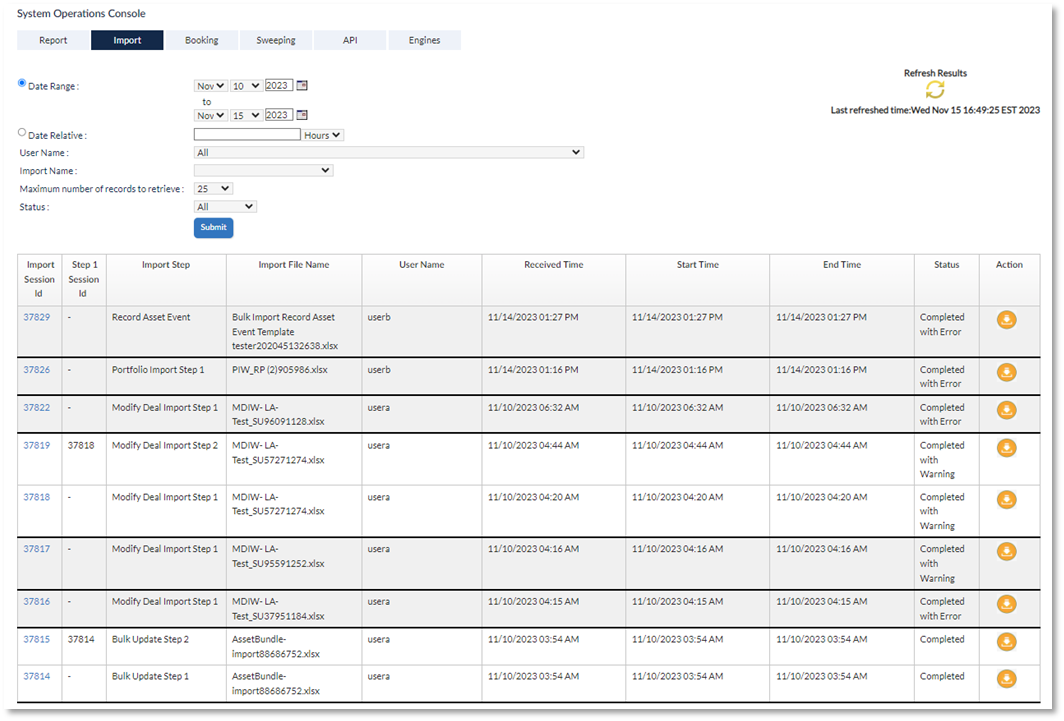Image resolution: width=1064 pixels, height=721 pixels.
Task: Switch to the Booking tab
Action: (x=202, y=40)
